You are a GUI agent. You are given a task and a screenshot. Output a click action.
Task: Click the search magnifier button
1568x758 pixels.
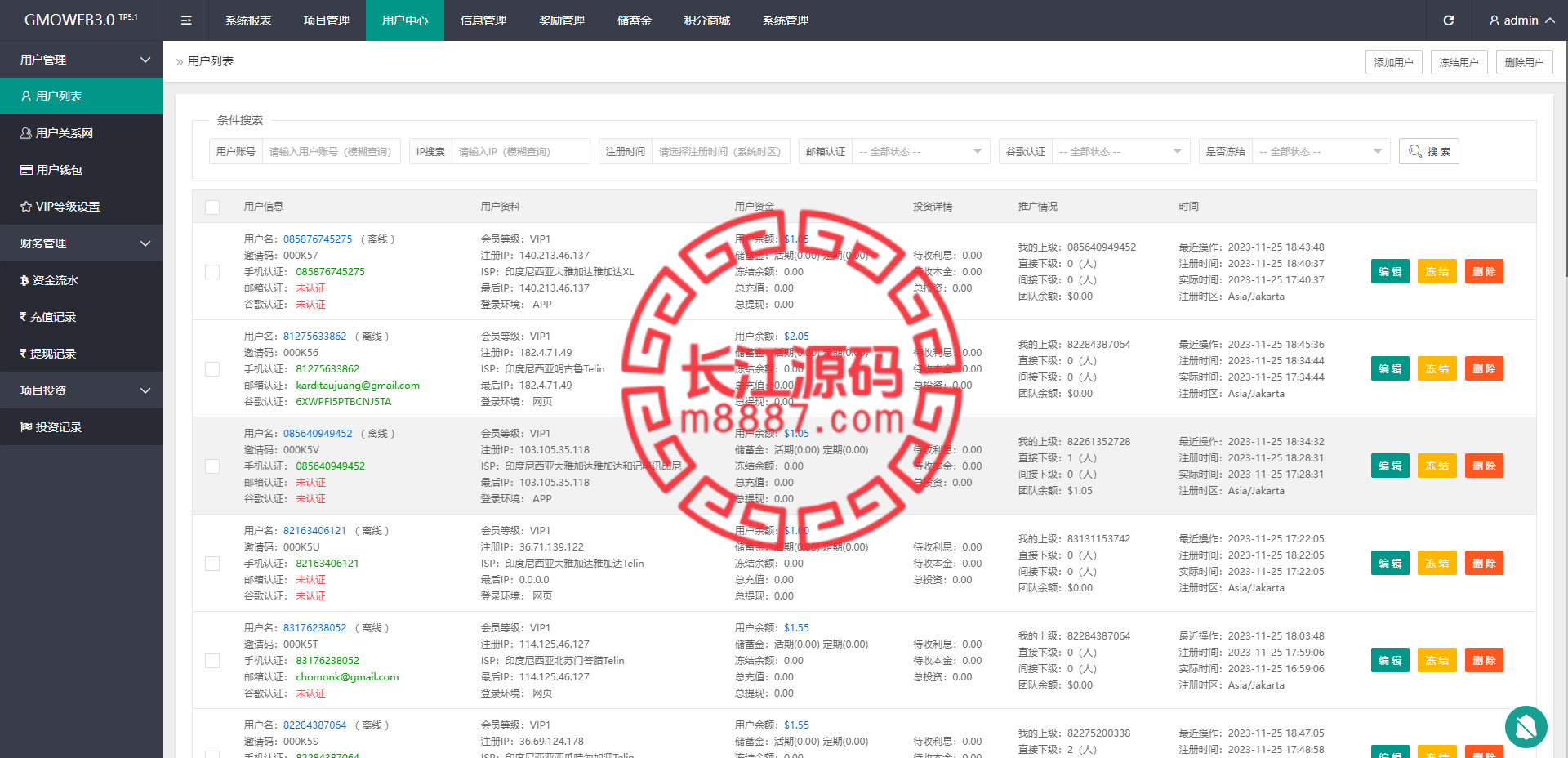(1429, 151)
